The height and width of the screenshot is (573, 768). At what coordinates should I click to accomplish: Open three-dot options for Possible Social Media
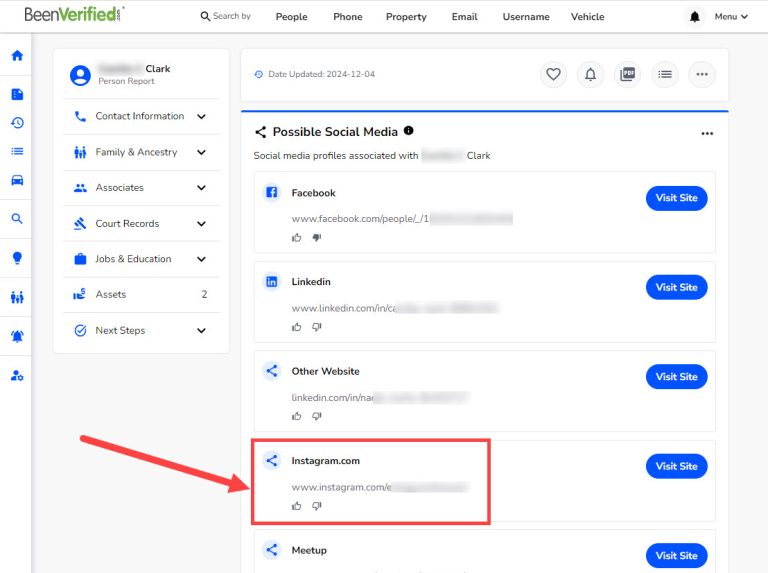707,133
